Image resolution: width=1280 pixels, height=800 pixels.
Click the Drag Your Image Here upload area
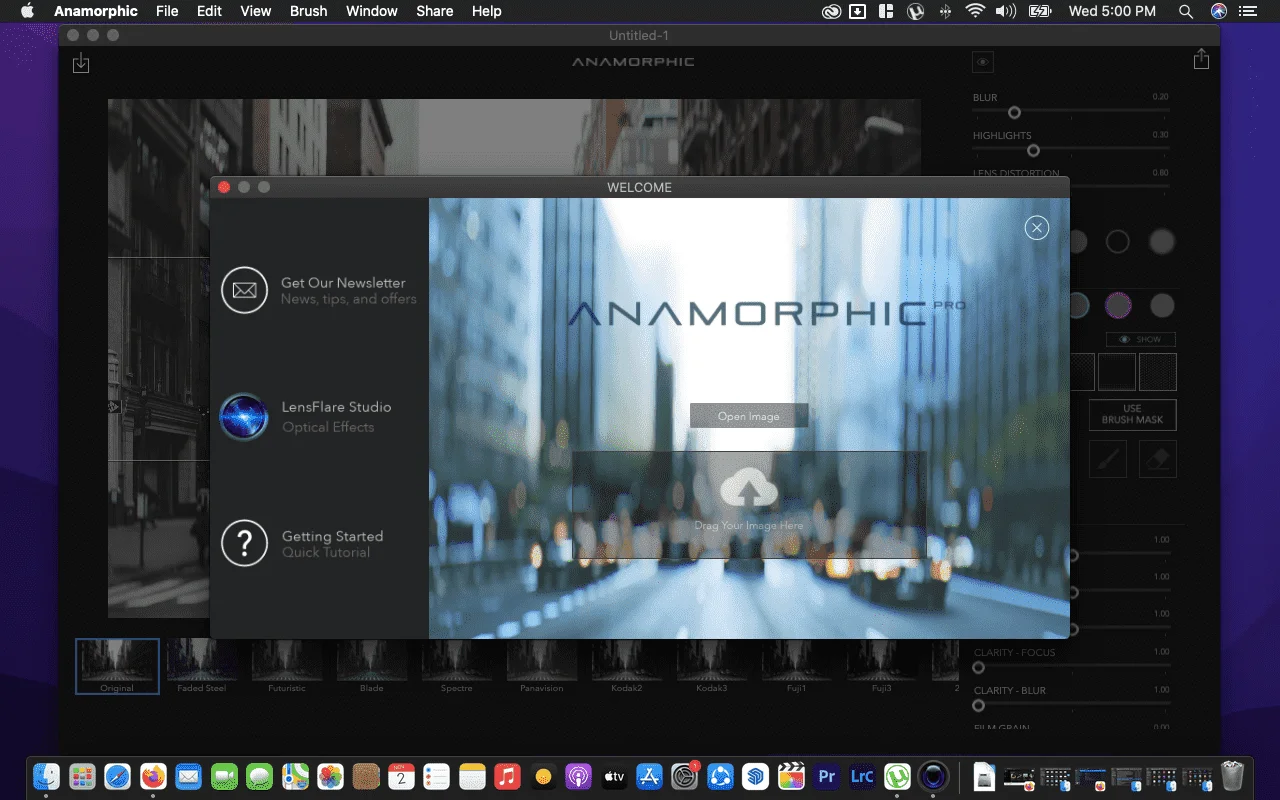click(x=749, y=505)
